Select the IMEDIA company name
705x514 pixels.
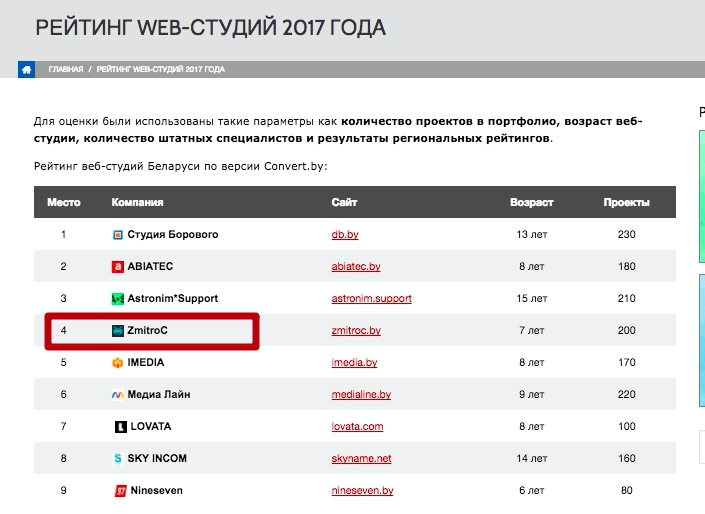pos(146,362)
